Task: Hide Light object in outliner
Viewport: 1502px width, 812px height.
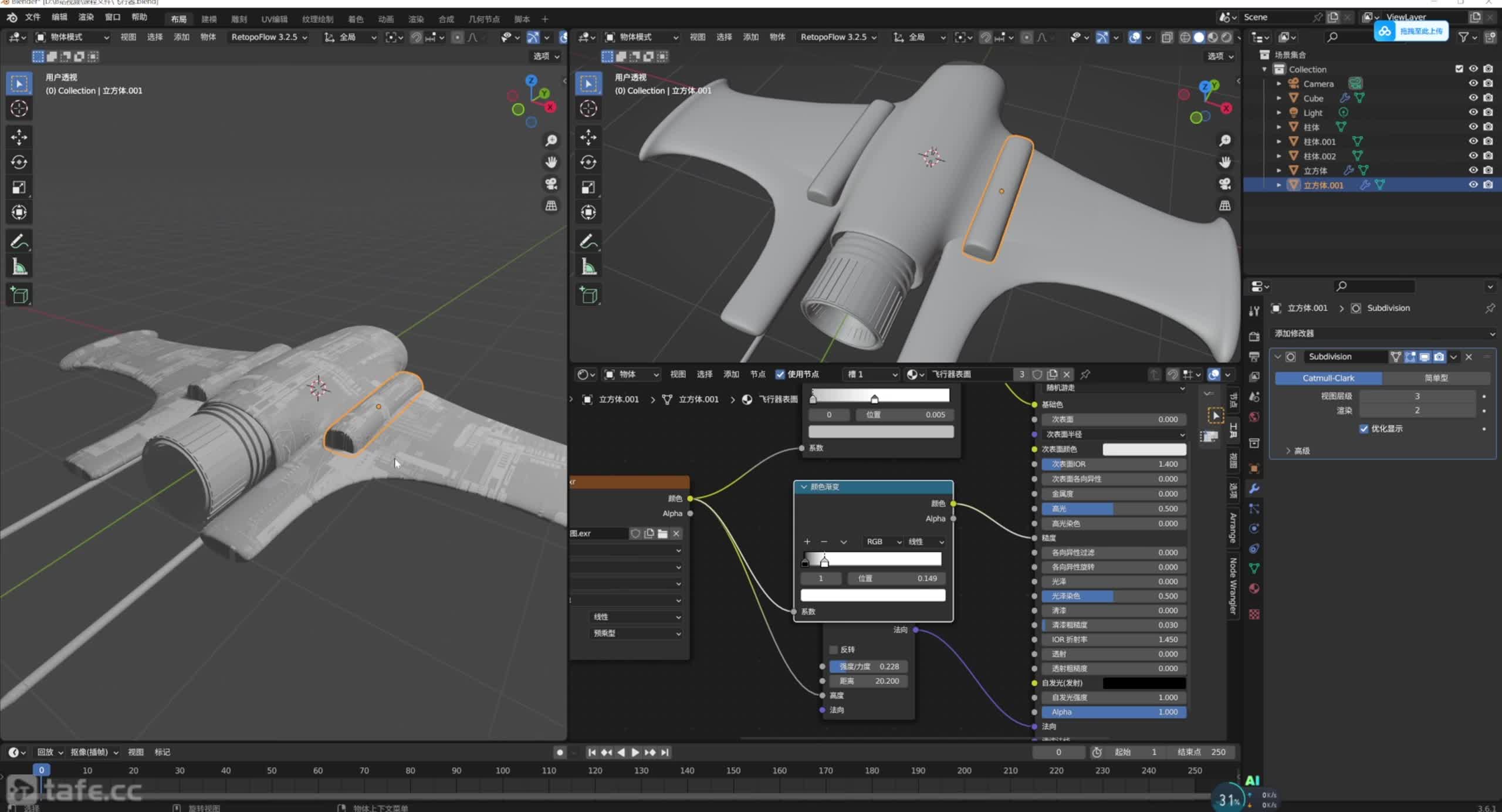Action: click(1473, 112)
